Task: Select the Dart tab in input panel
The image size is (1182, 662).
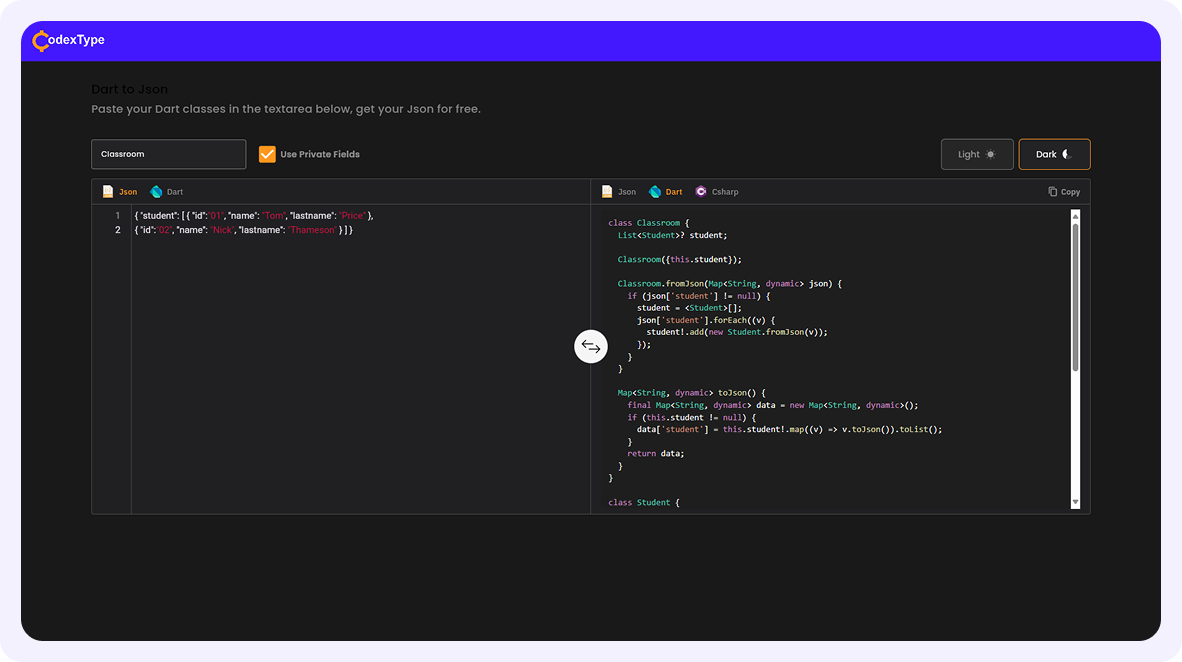Action: point(167,192)
